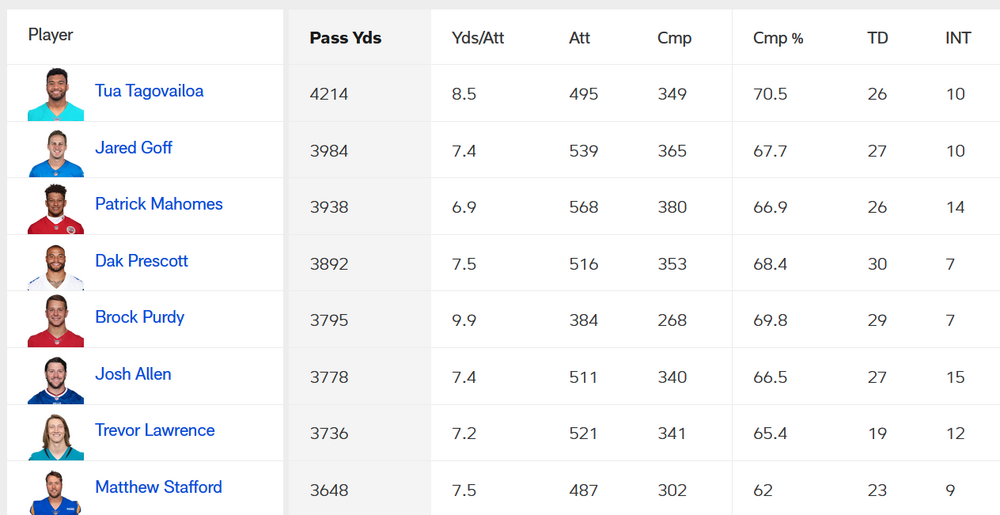Sort by the TD column header
The width and height of the screenshot is (1000, 515).
point(878,38)
